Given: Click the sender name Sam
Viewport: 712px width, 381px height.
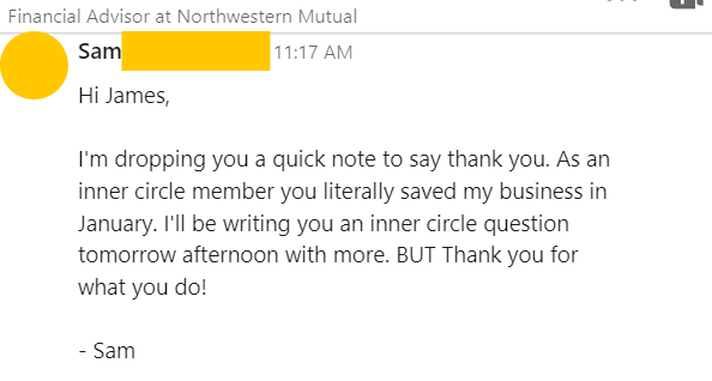Looking at the screenshot, I should 99,51.
